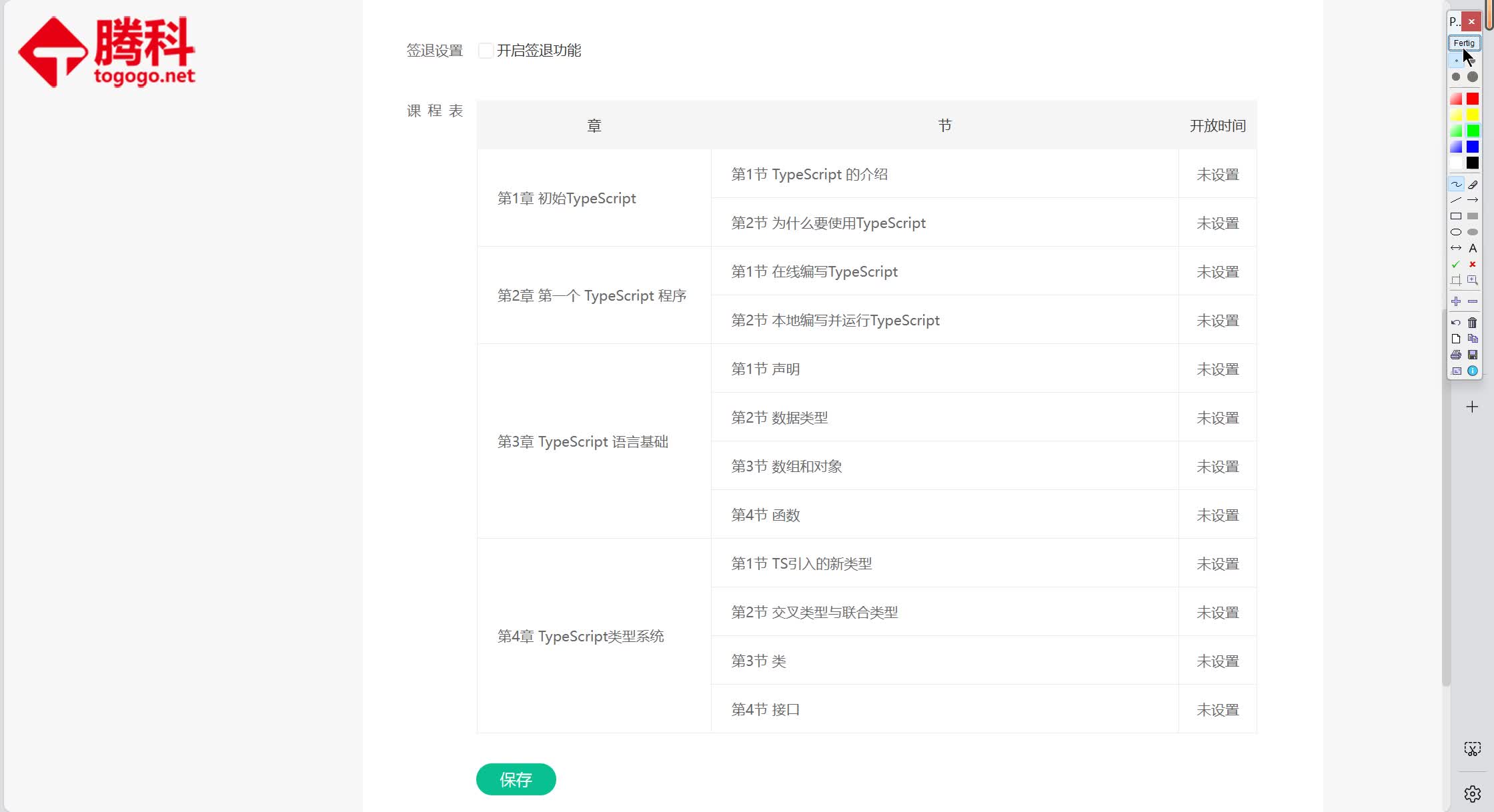Pick the solid yellow color swatch
The image size is (1494, 812).
tap(1473, 115)
